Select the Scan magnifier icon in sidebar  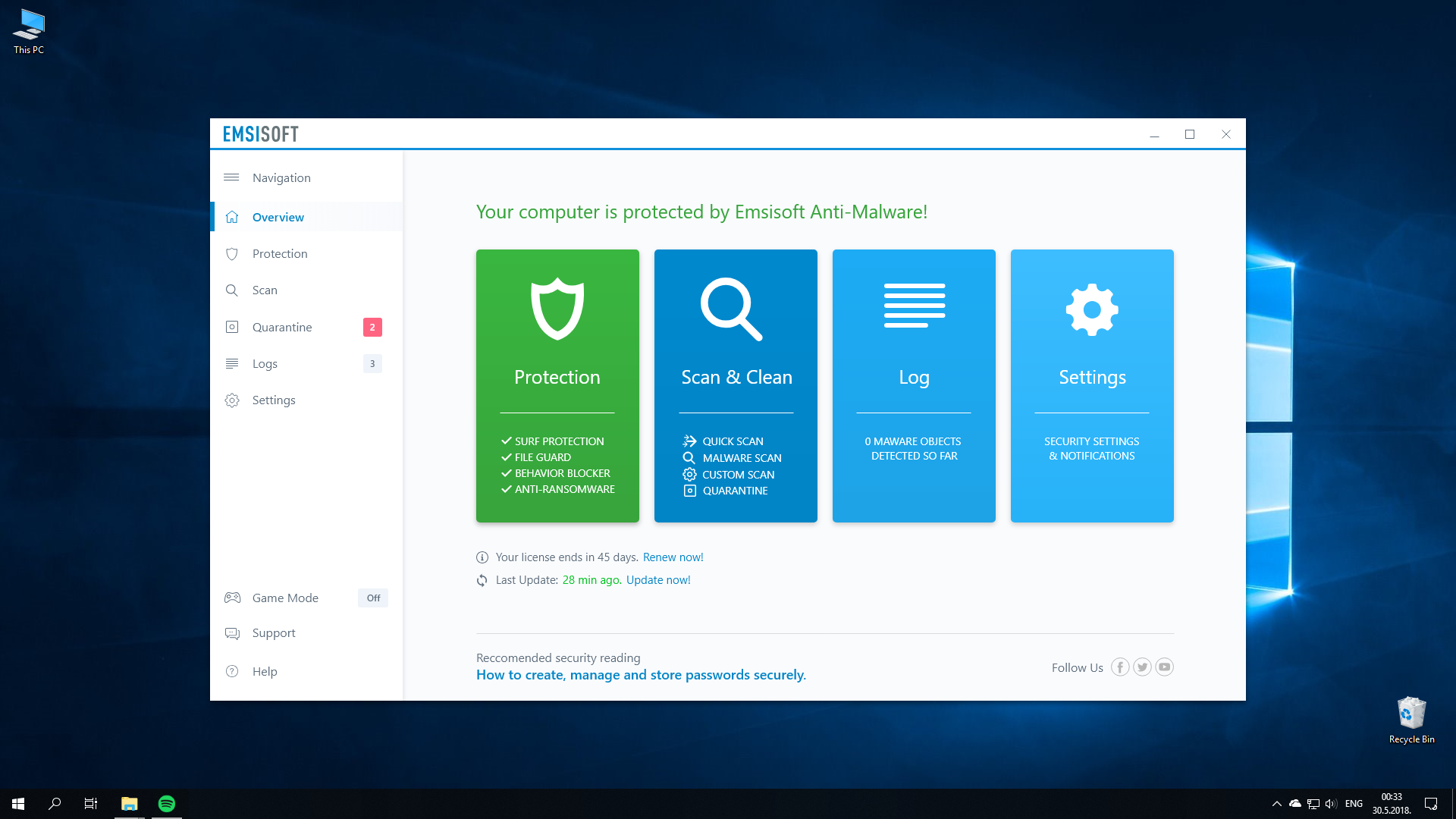pyautogui.click(x=232, y=290)
